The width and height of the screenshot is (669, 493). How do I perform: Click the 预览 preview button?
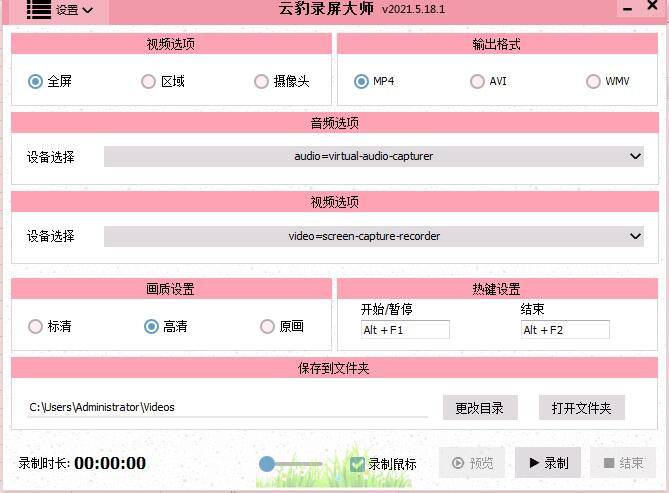(472, 463)
